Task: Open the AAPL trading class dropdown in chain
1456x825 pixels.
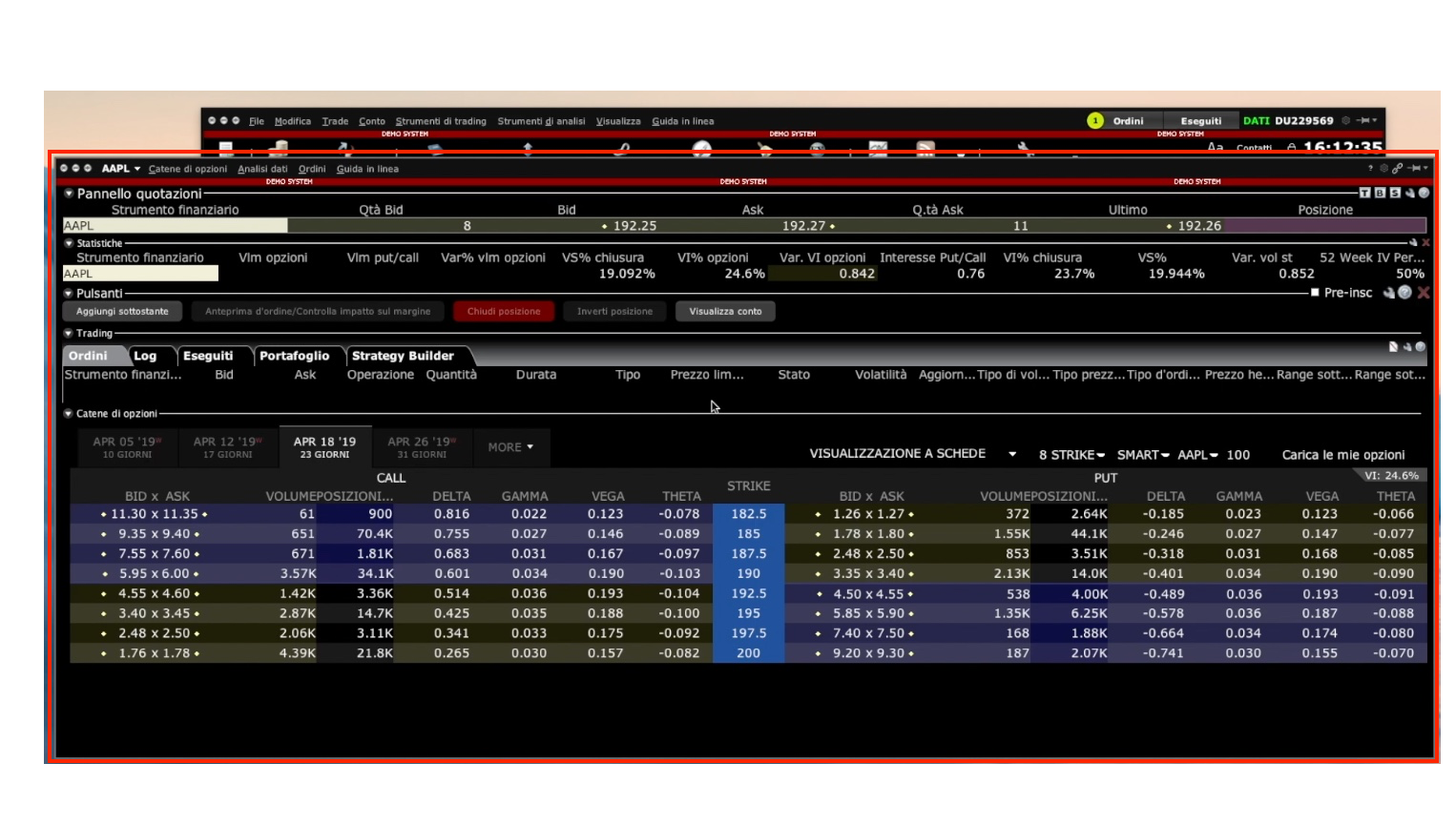Action: 1197,455
